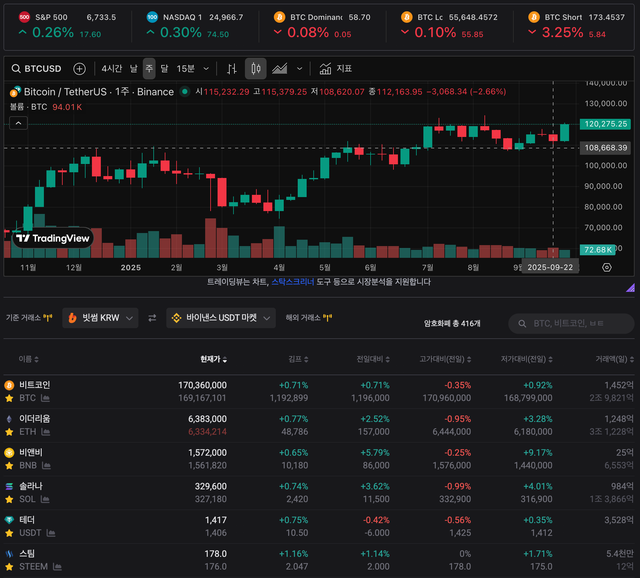Viewport: 640px width, 578px height.
Task: Toggle favorite star for 비트코인
Action: (10, 398)
